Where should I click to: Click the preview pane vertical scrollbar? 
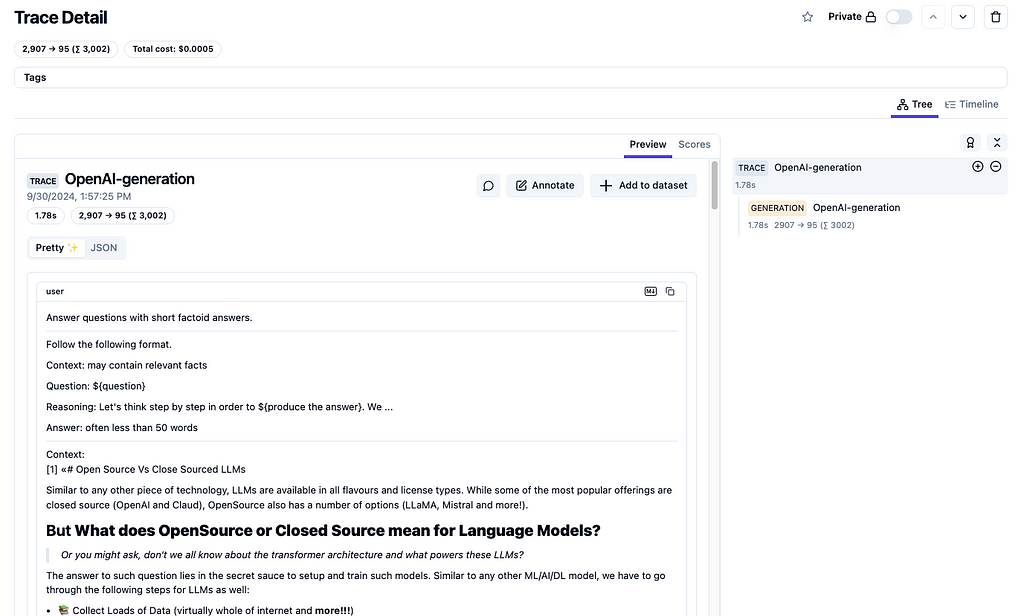[714, 186]
